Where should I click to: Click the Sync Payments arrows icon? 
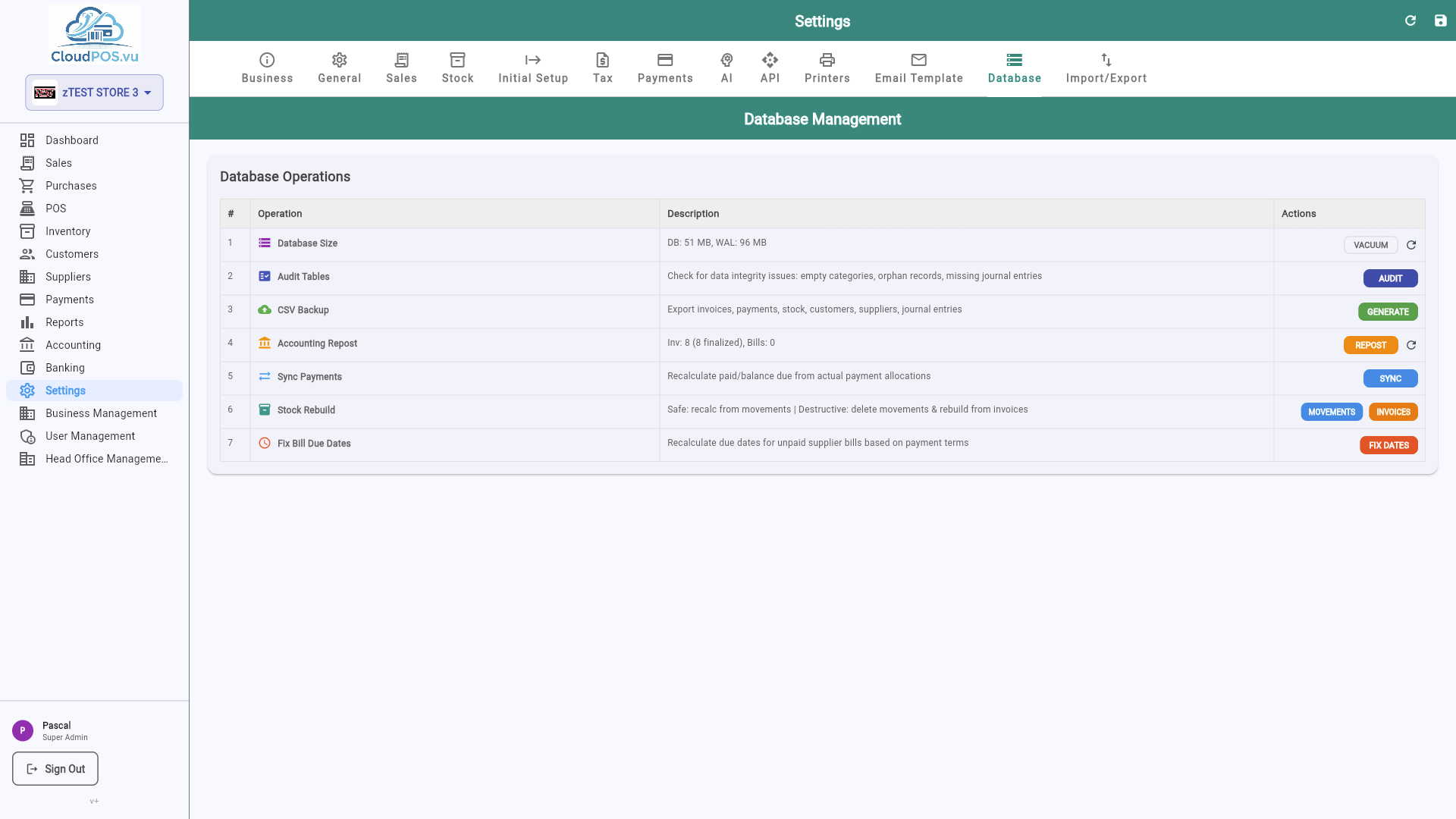point(265,376)
